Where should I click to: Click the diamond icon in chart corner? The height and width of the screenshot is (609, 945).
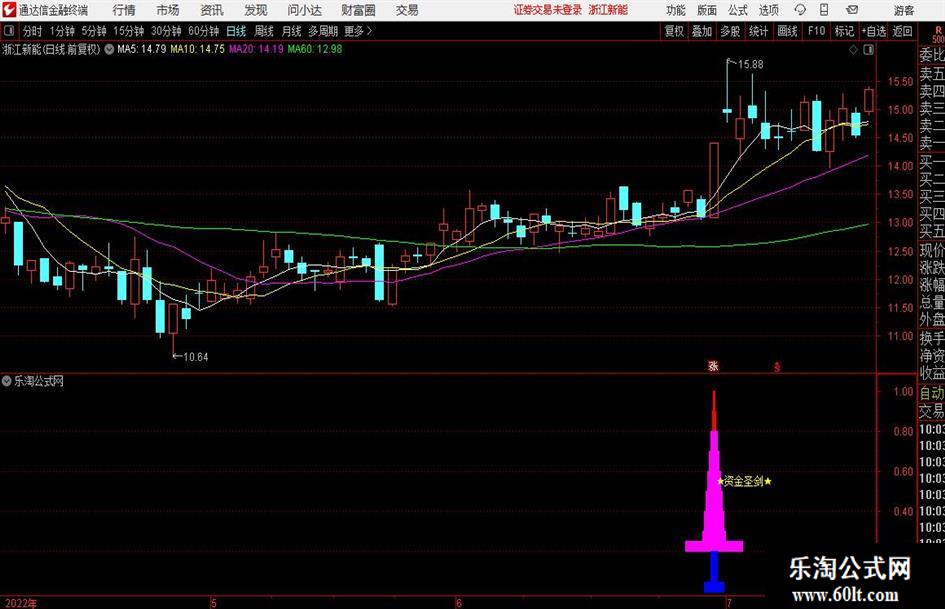853,50
